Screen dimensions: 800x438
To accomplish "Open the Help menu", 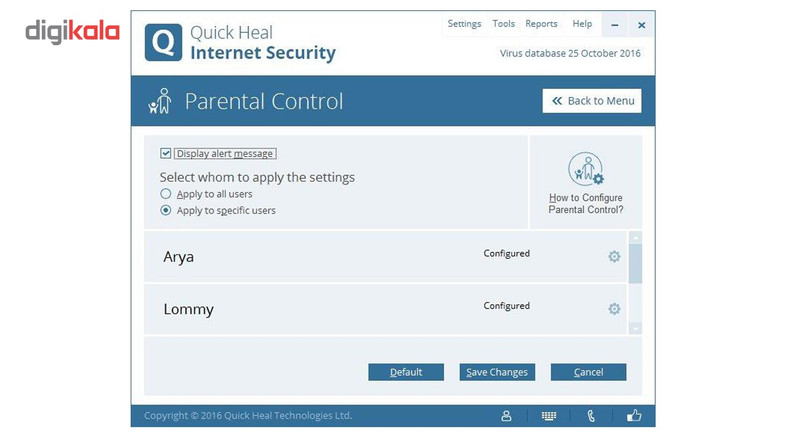I will click(x=582, y=23).
